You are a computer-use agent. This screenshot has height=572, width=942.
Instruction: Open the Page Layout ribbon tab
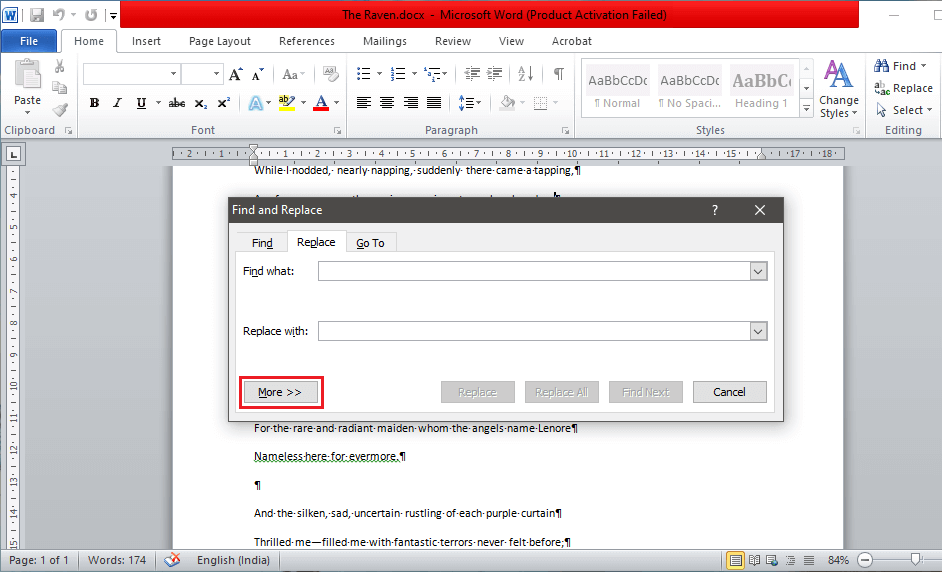pos(220,41)
